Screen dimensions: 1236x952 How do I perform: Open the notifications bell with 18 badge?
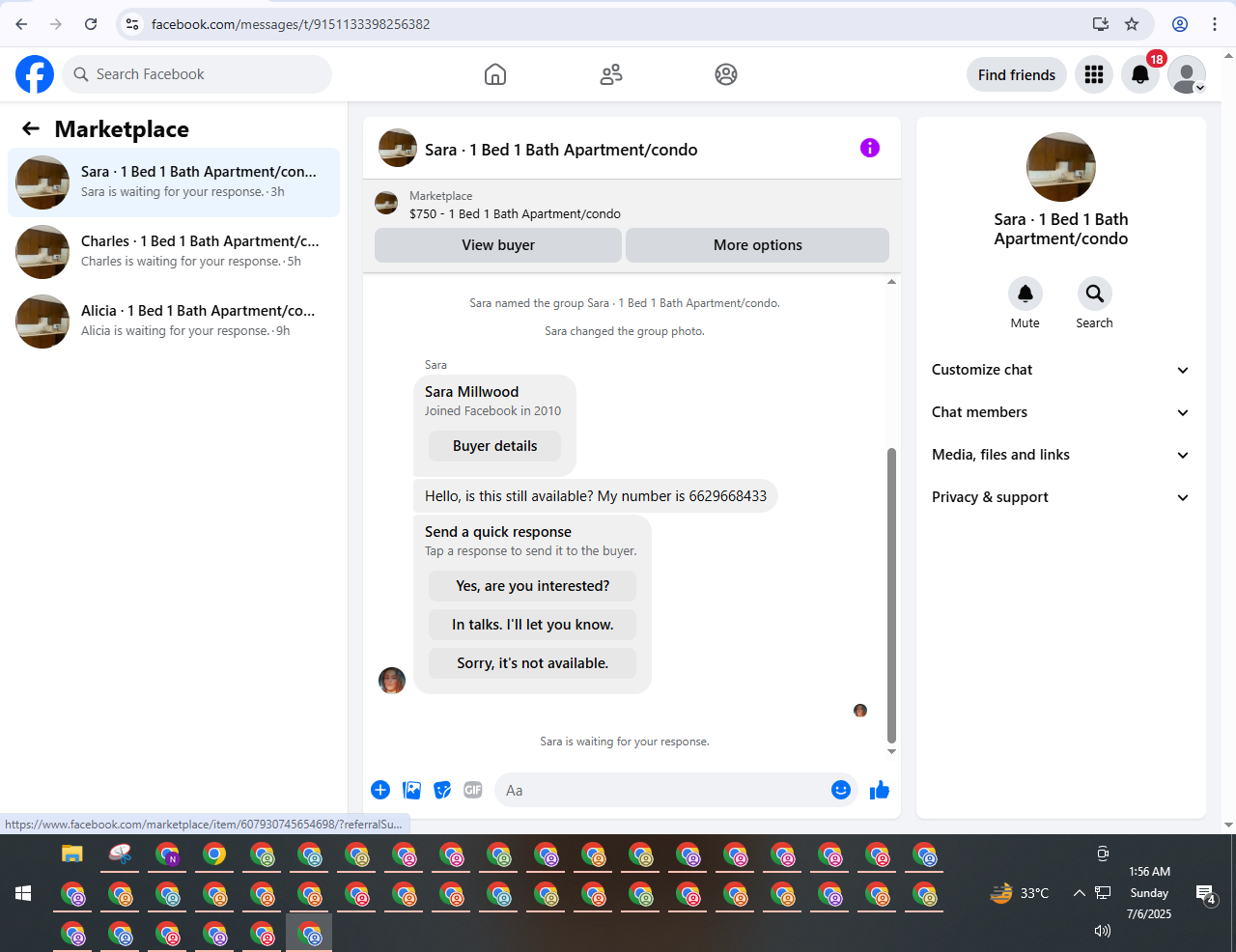pyautogui.click(x=1140, y=74)
